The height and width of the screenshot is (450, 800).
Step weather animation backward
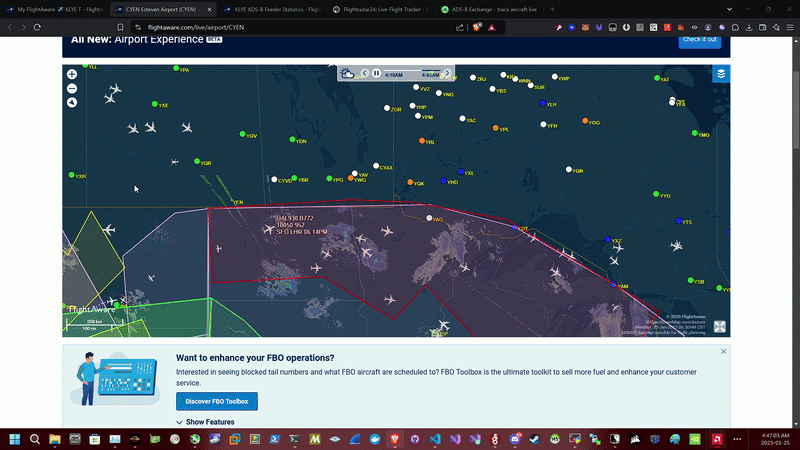tap(364, 73)
